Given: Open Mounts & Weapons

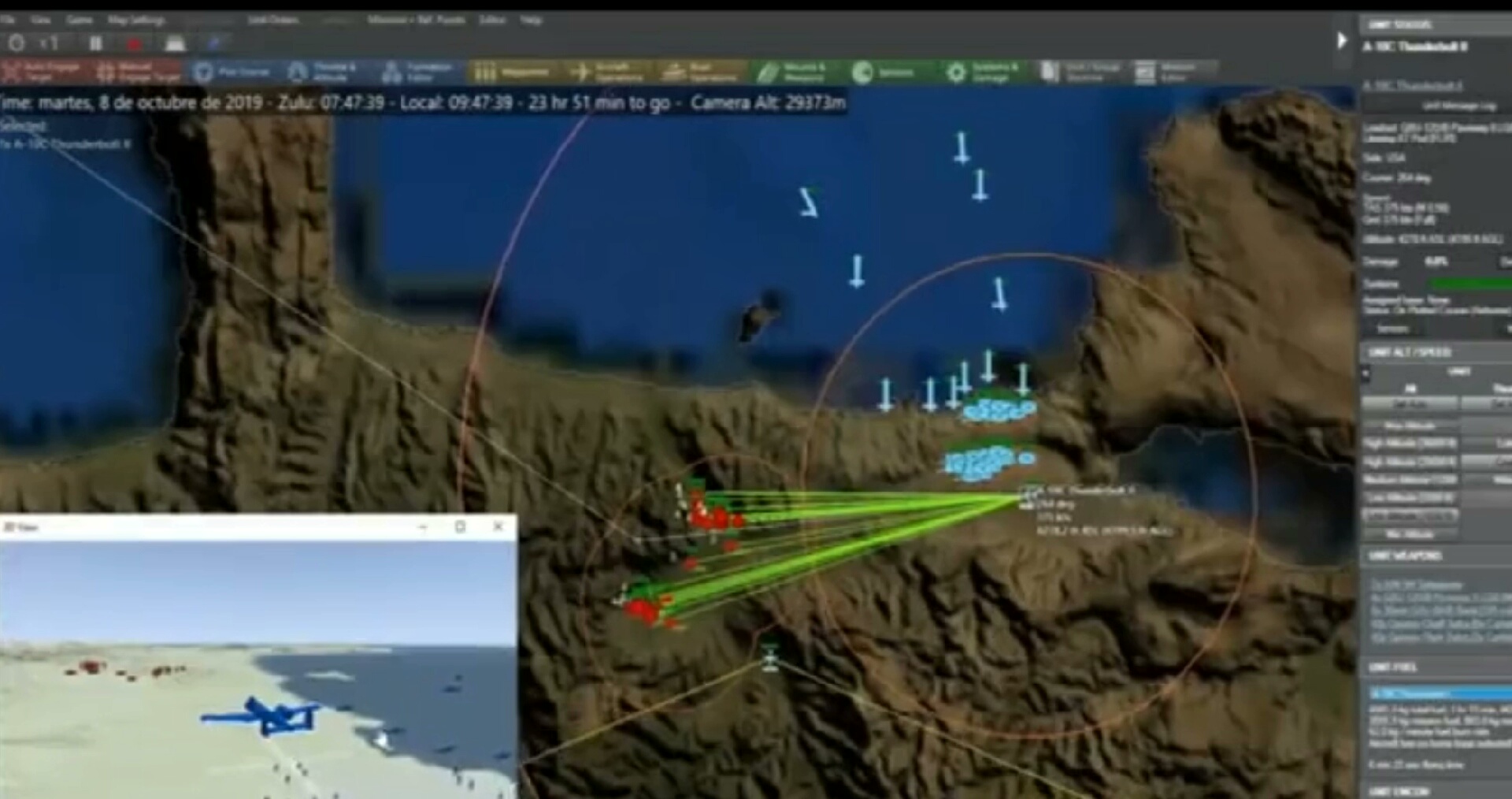Looking at the screenshot, I should tap(794, 72).
